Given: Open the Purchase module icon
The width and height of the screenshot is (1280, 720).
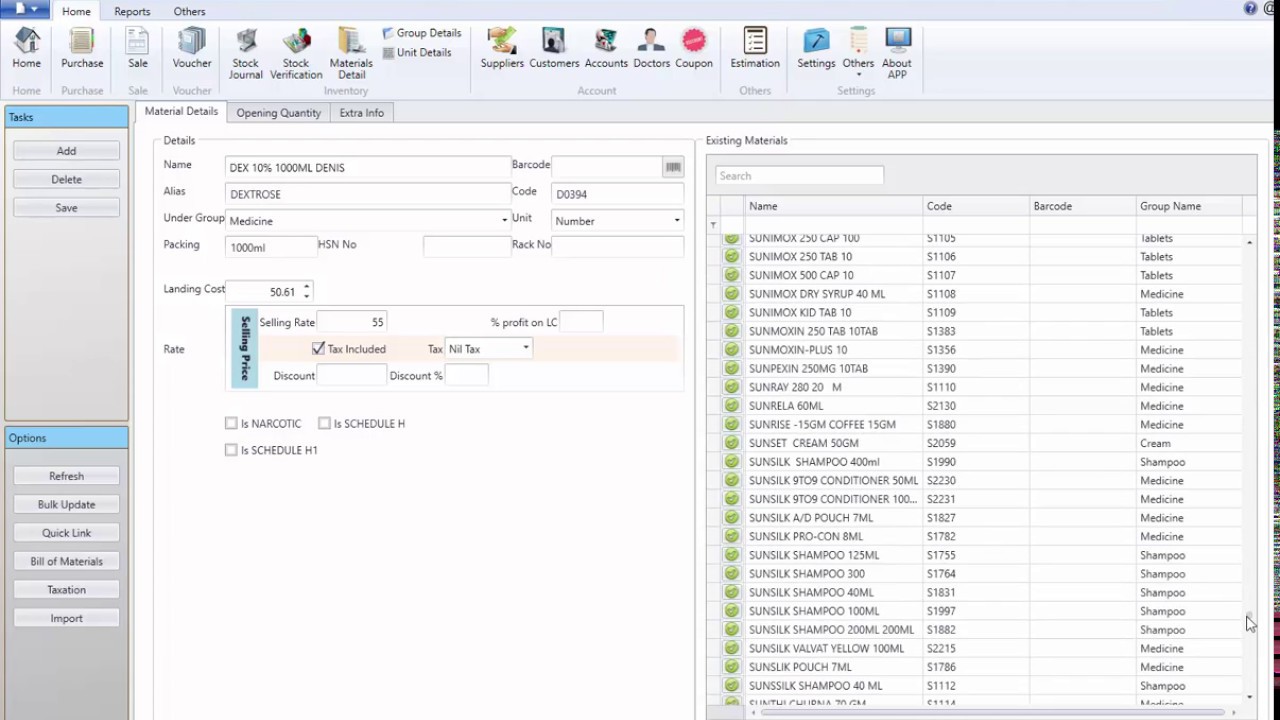Looking at the screenshot, I should 82,48.
